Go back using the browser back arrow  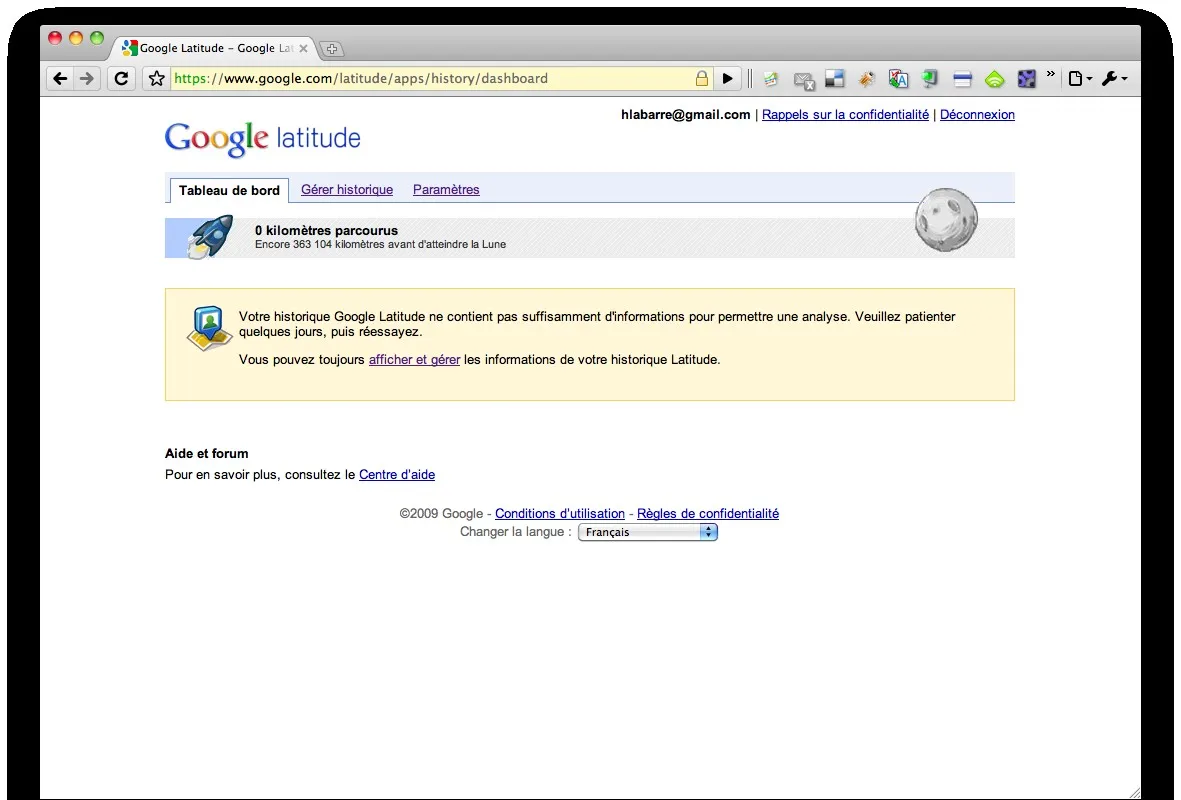point(60,78)
